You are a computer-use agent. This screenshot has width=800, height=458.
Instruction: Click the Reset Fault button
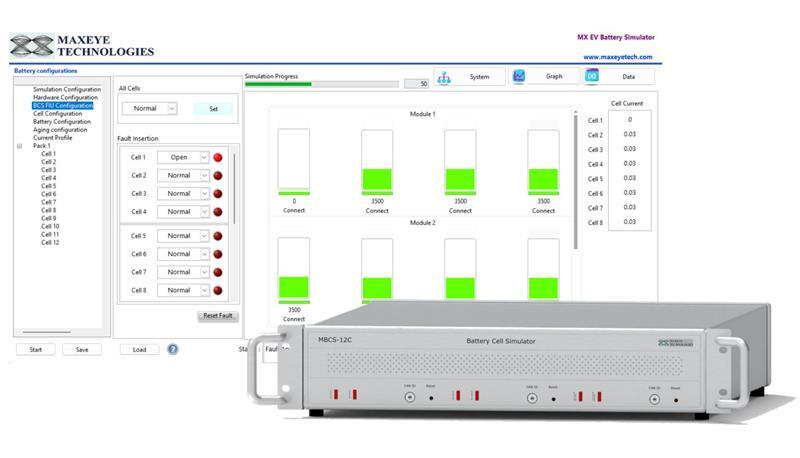click(218, 316)
